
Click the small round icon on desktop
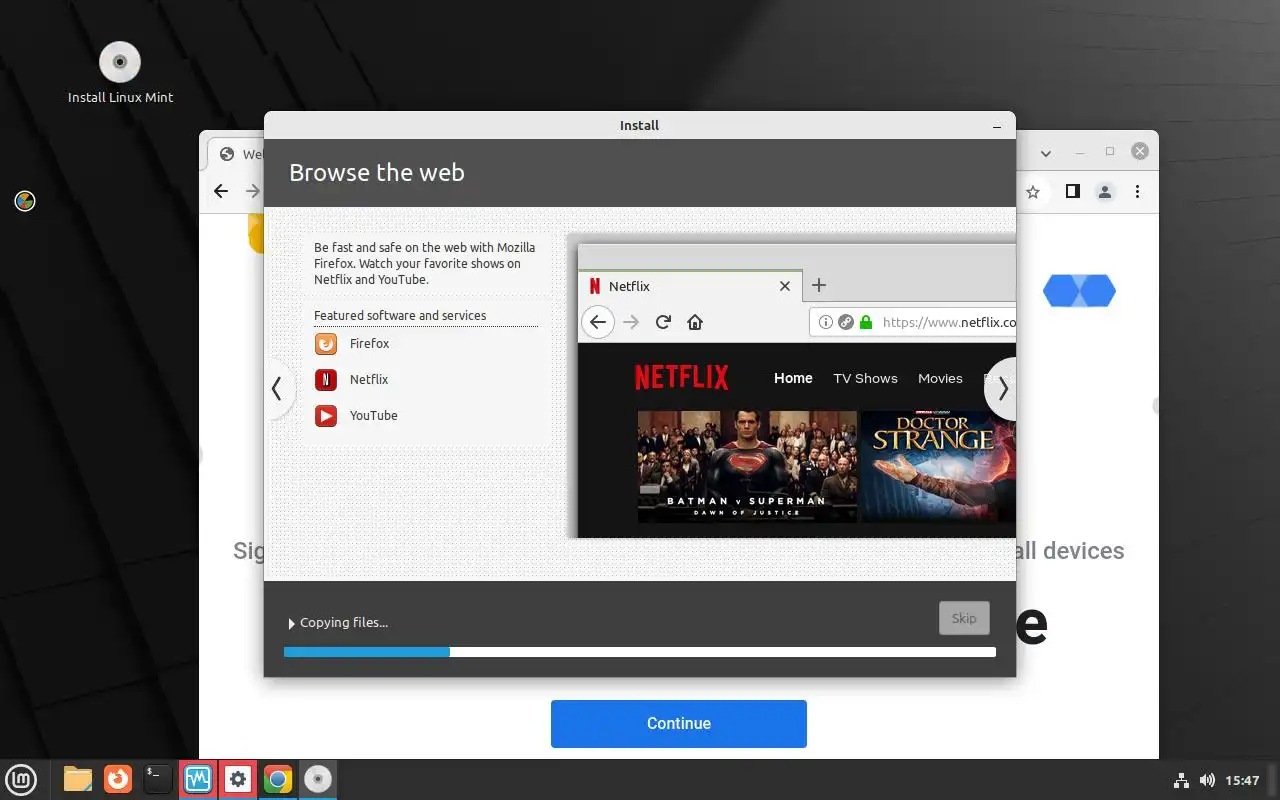pos(25,201)
